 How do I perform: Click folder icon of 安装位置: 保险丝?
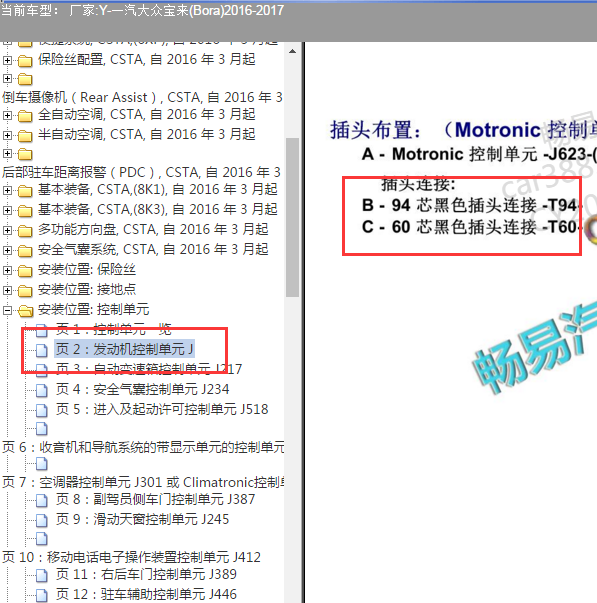pos(25,271)
